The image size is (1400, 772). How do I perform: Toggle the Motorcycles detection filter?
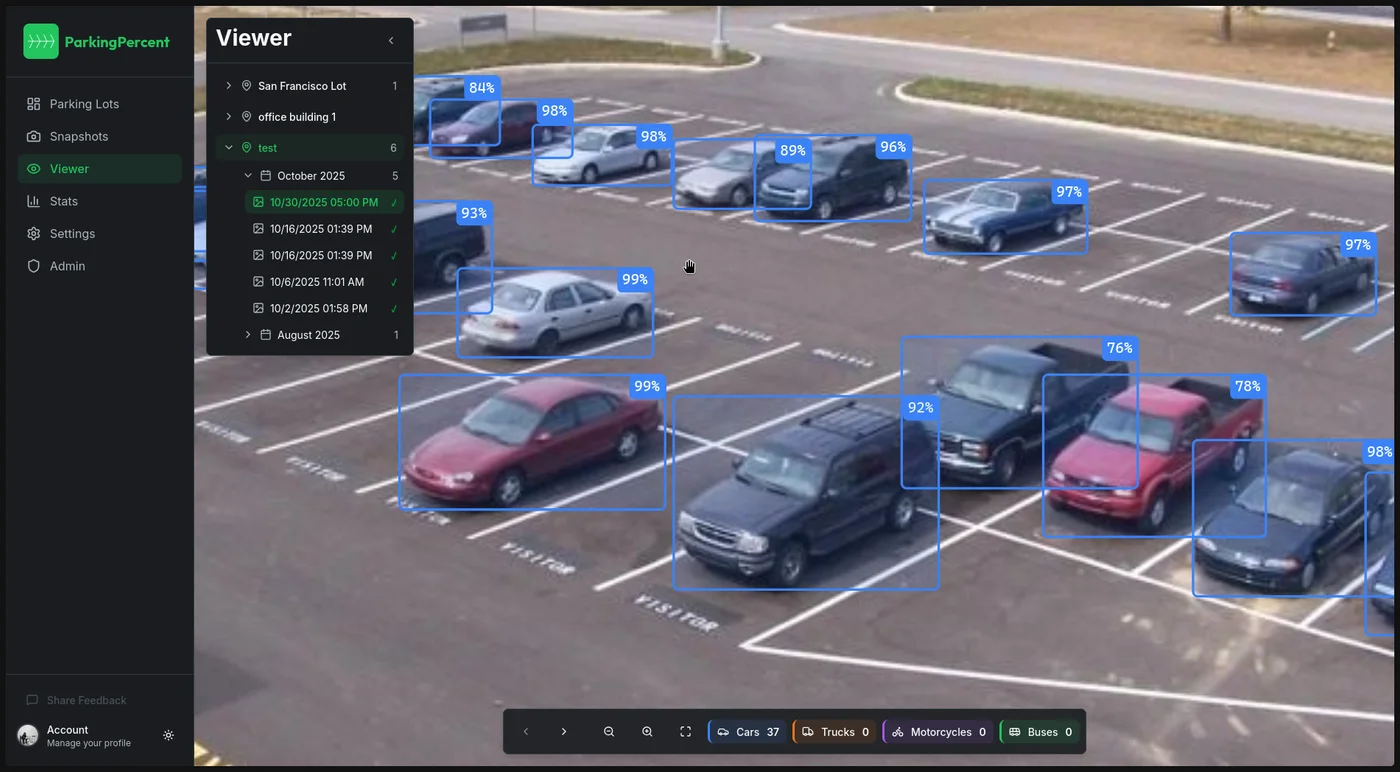(x=938, y=732)
